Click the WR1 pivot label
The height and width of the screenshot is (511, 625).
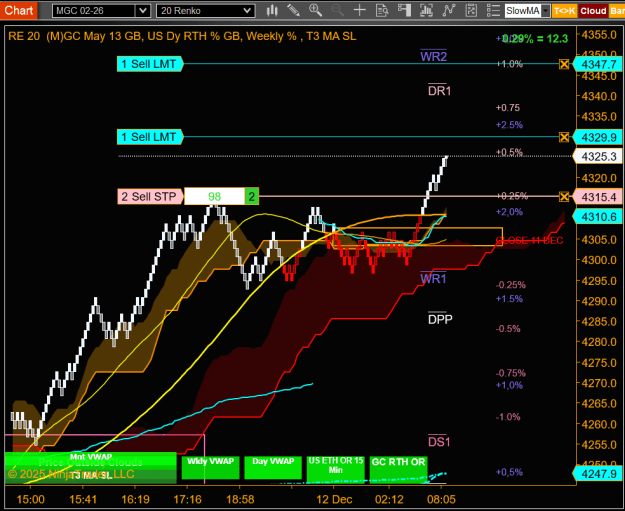434,278
